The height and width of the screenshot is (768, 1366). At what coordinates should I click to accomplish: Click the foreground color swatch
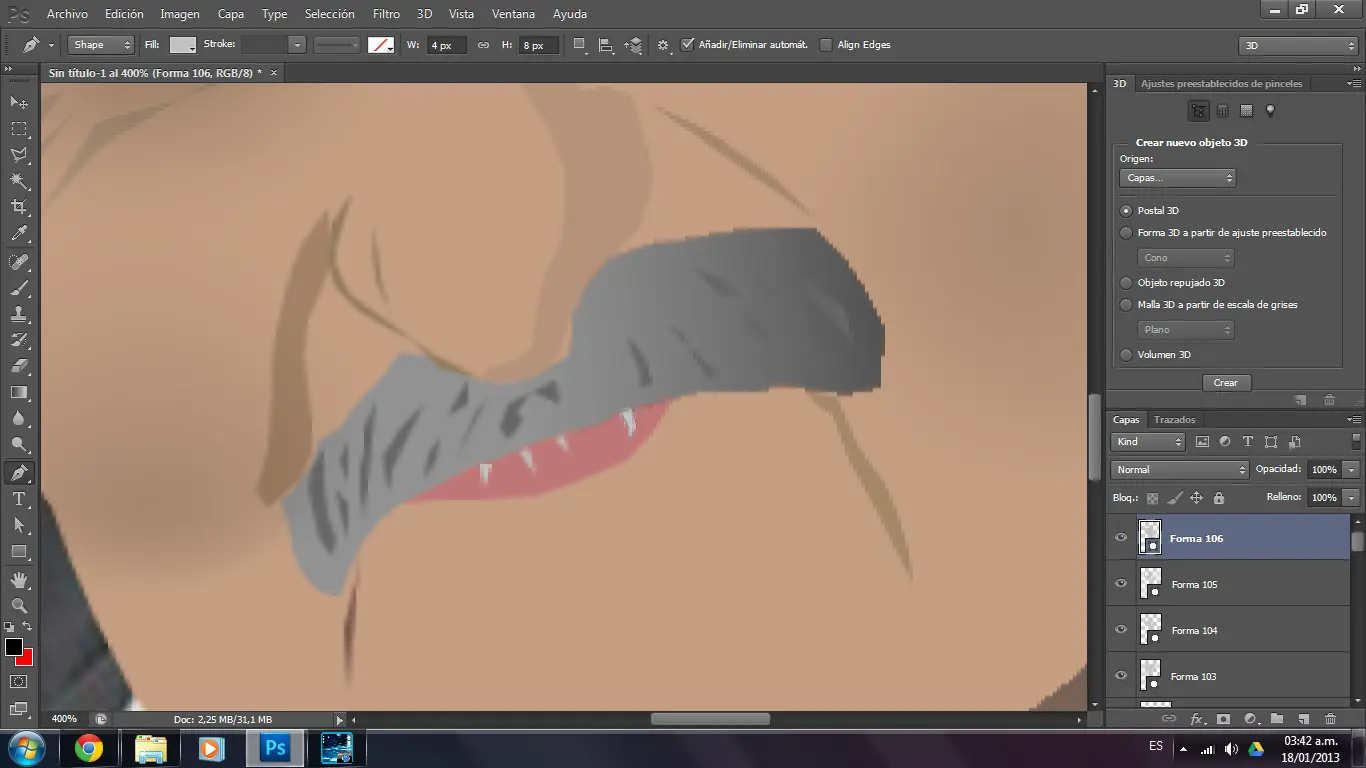pyautogui.click(x=14, y=647)
